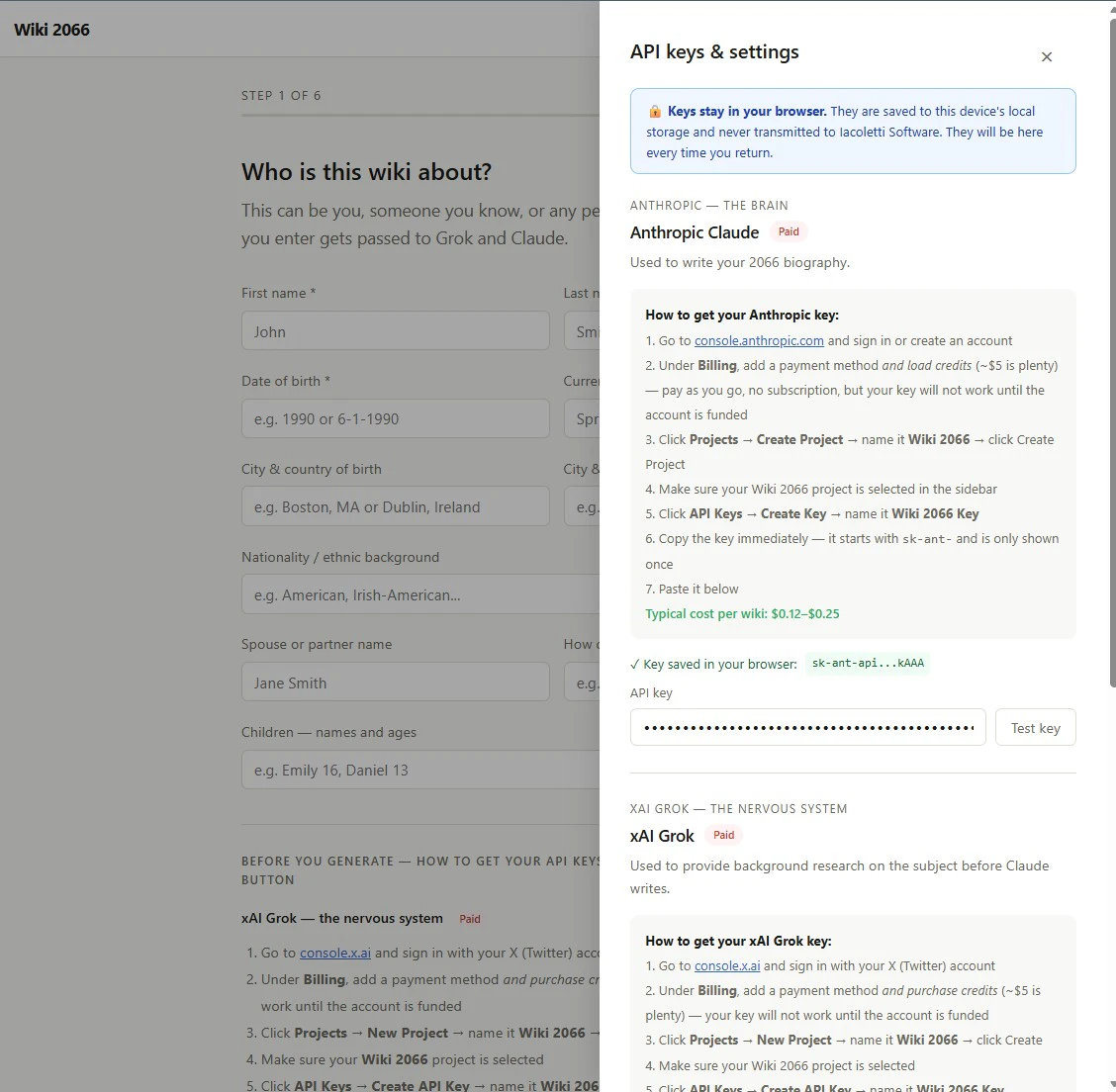Click the First name input field
Image resolution: width=1116 pixels, height=1092 pixels.
pyautogui.click(x=395, y=330)
